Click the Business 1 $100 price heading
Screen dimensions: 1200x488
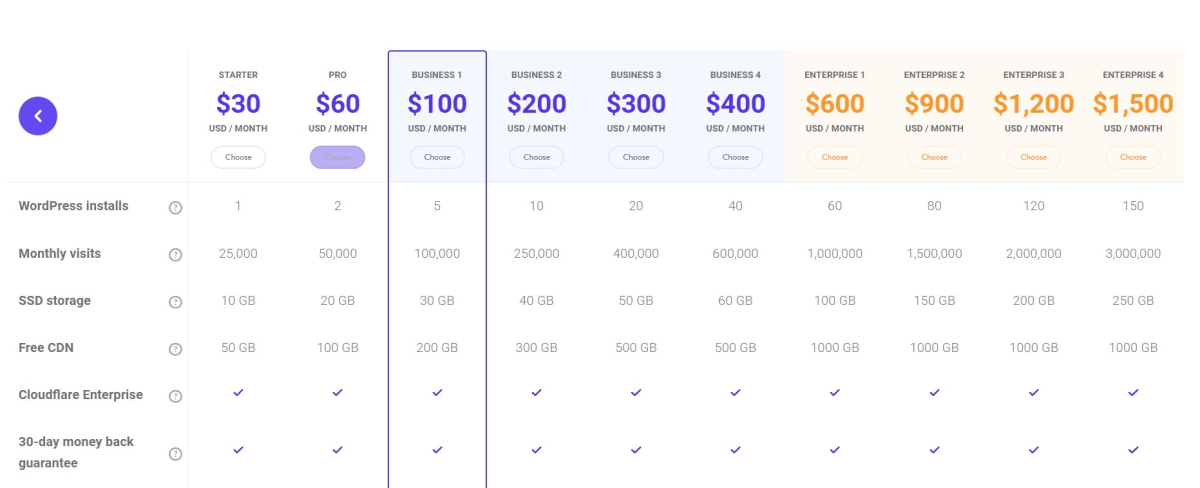pyautogui.click(x=437, y=103)
